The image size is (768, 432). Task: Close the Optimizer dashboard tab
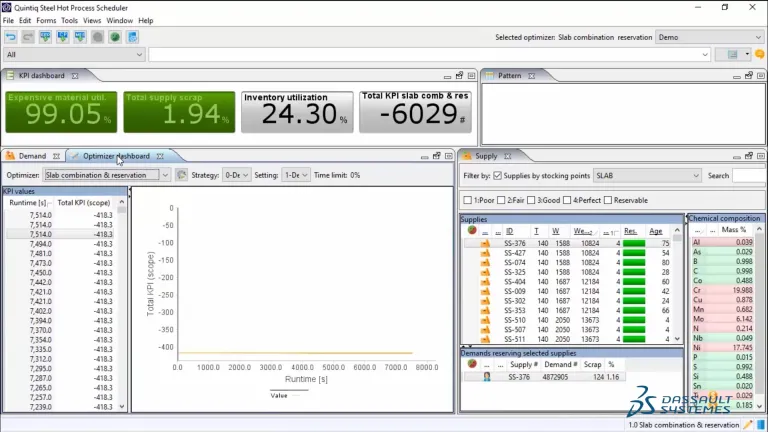tap(160, 156)
